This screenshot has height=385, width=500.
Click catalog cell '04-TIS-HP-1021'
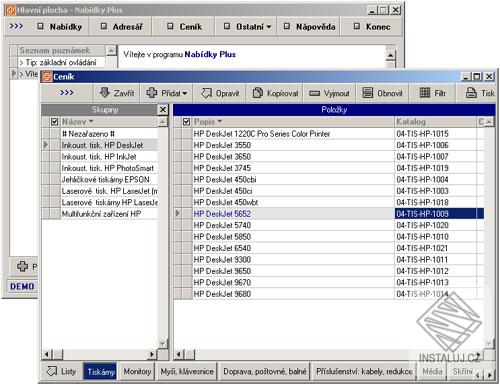[x=435, y=248]
